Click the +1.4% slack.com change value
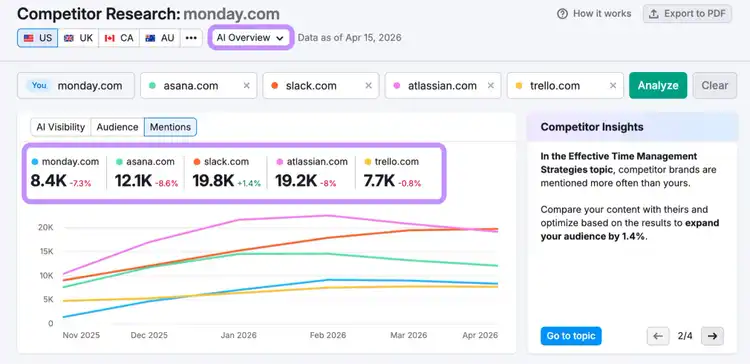This screenshot has width=750, height=364. point(249,183)
